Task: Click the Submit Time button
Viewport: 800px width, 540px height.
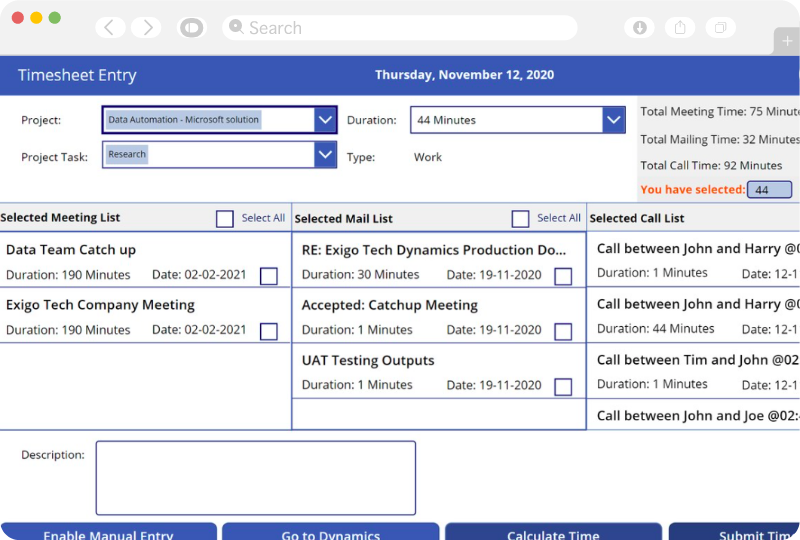Action: click(x=735, y=532)
